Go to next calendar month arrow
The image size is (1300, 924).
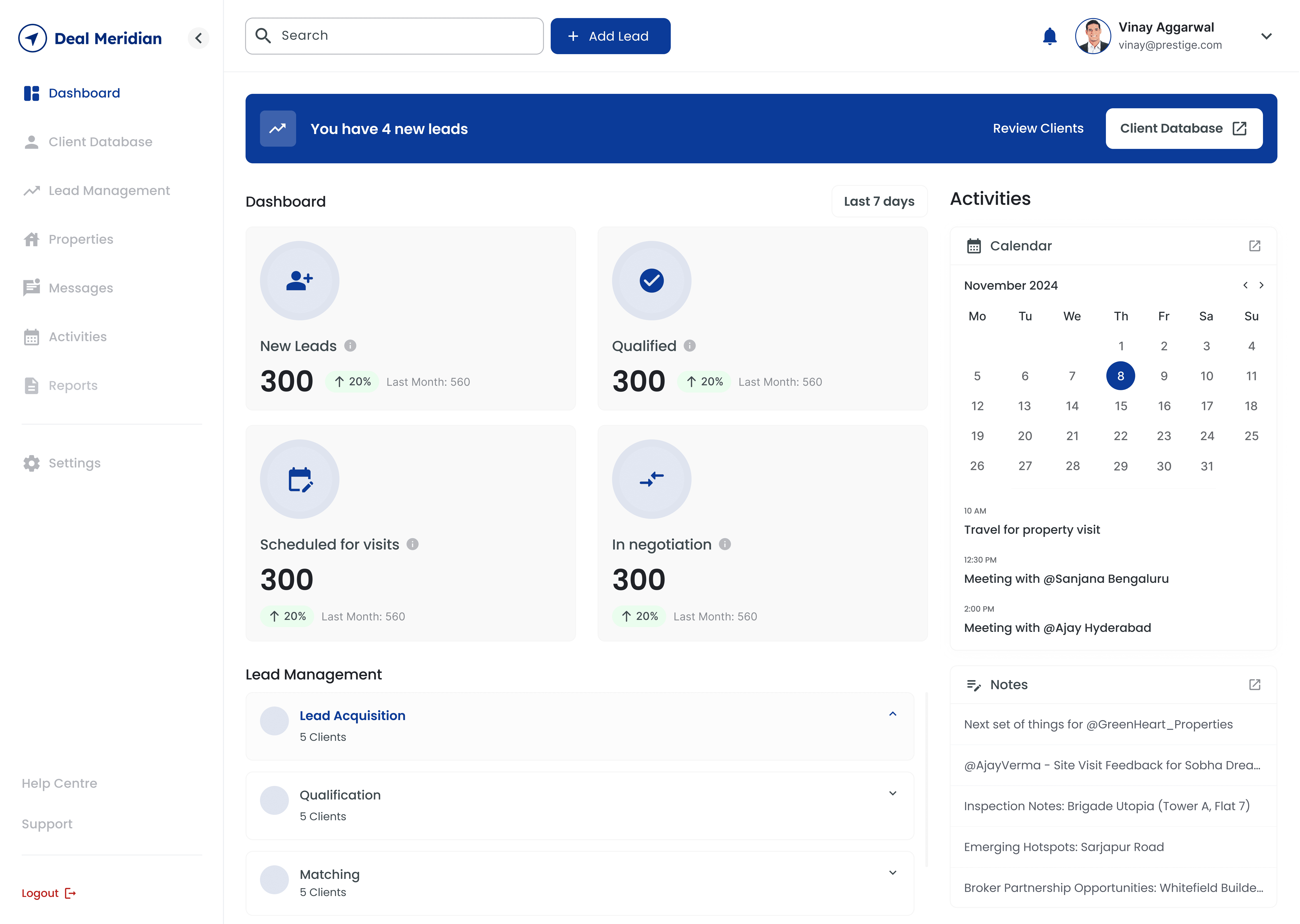1261,285
